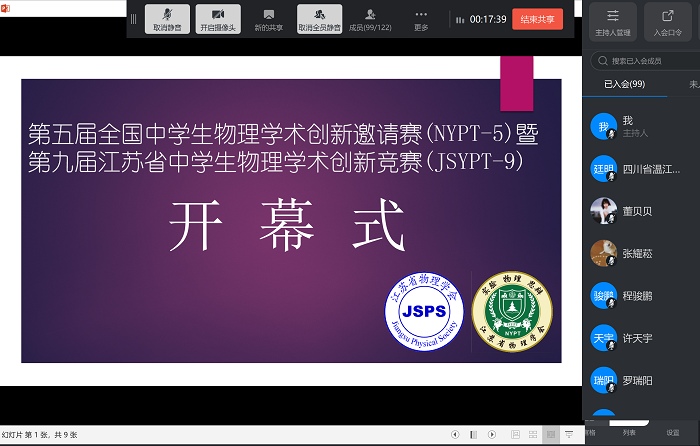Click the 开幕式 slide title text
This screenshot has width=700, height=446.
click(x=288, y=226)
